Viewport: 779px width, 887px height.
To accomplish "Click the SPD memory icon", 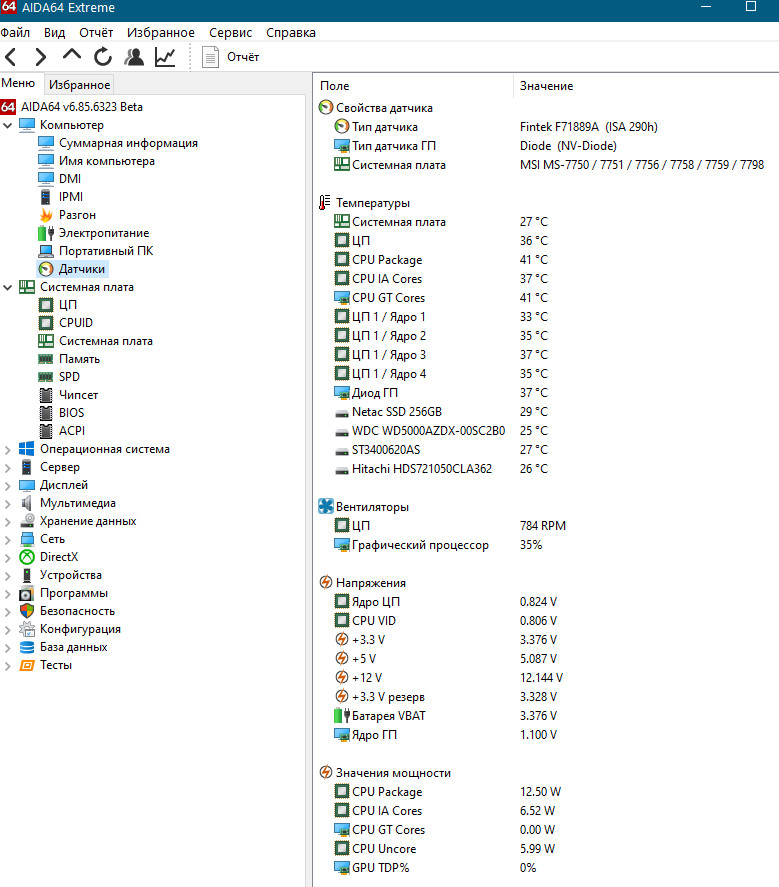I will [x=46, y=377].
